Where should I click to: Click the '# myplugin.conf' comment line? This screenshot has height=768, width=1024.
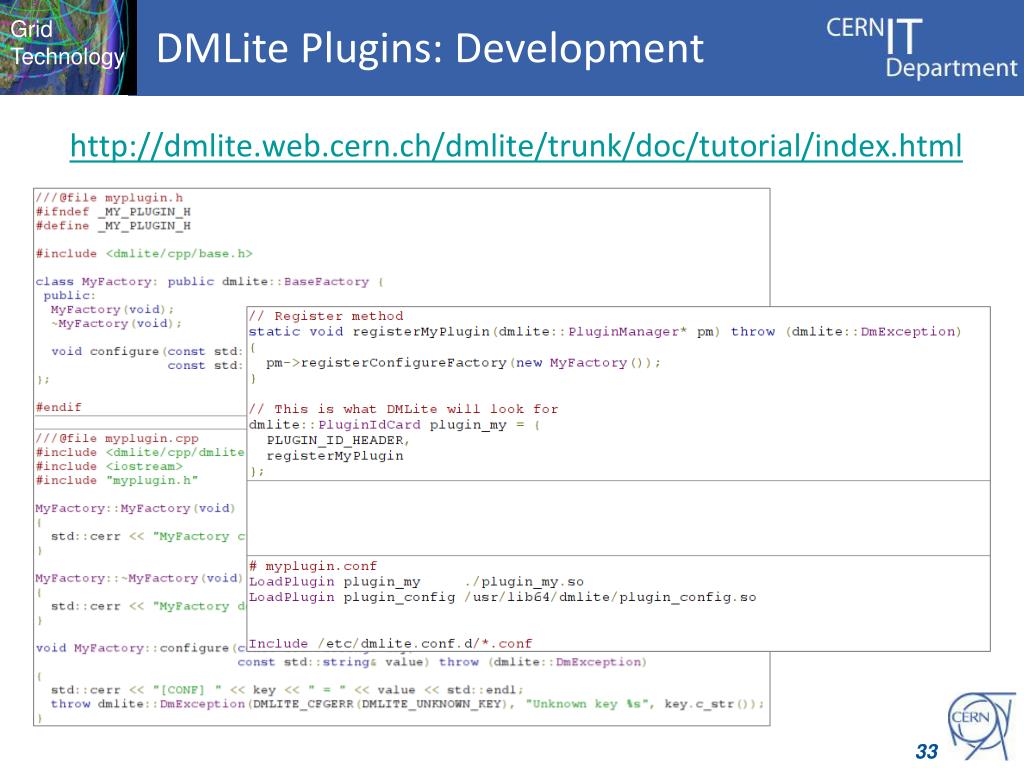(x=313, y=566)
